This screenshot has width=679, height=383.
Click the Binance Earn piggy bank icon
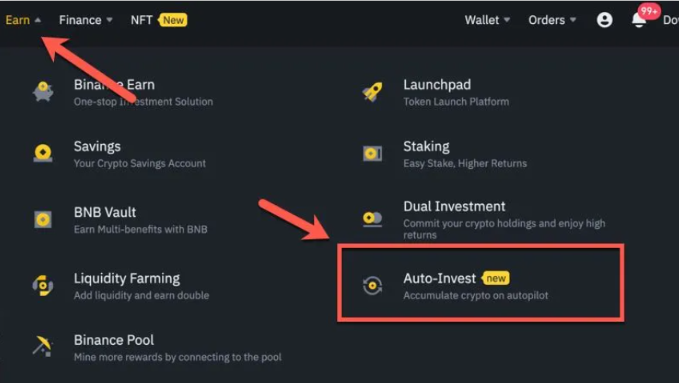click(x=43, y=91)
